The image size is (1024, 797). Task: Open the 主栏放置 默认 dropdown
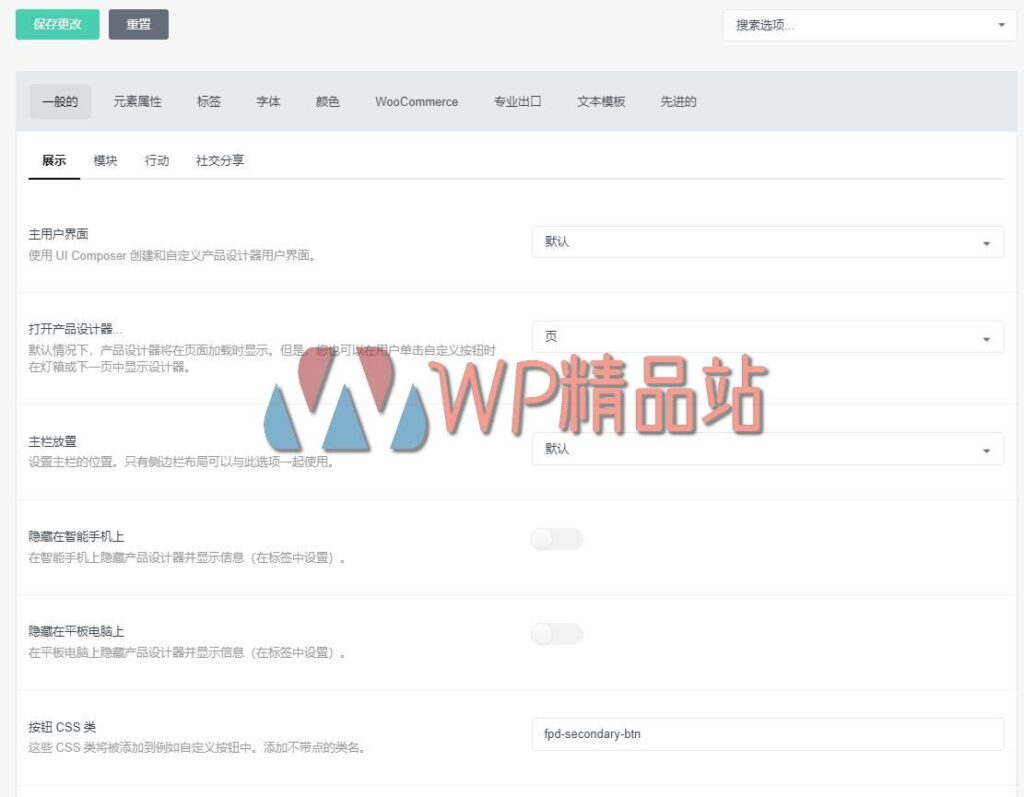pyautogui.click(x=769, y=449)
